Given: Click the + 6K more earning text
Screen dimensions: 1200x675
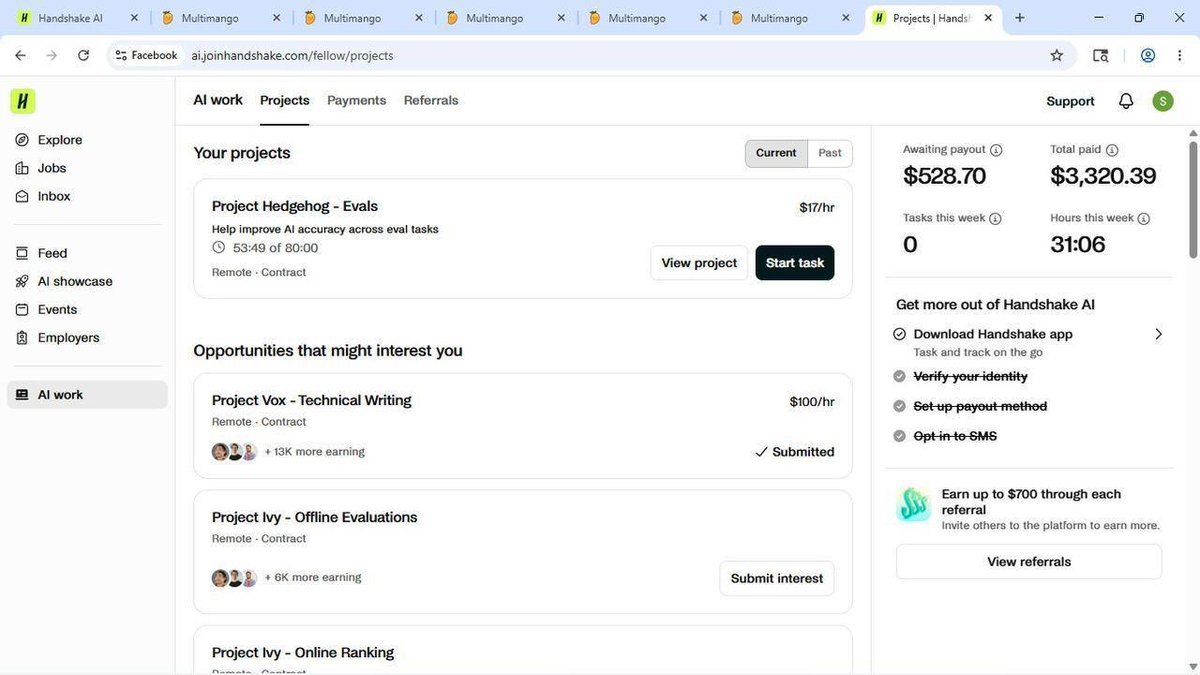Looking at the screenshot, I should point(313,577).
